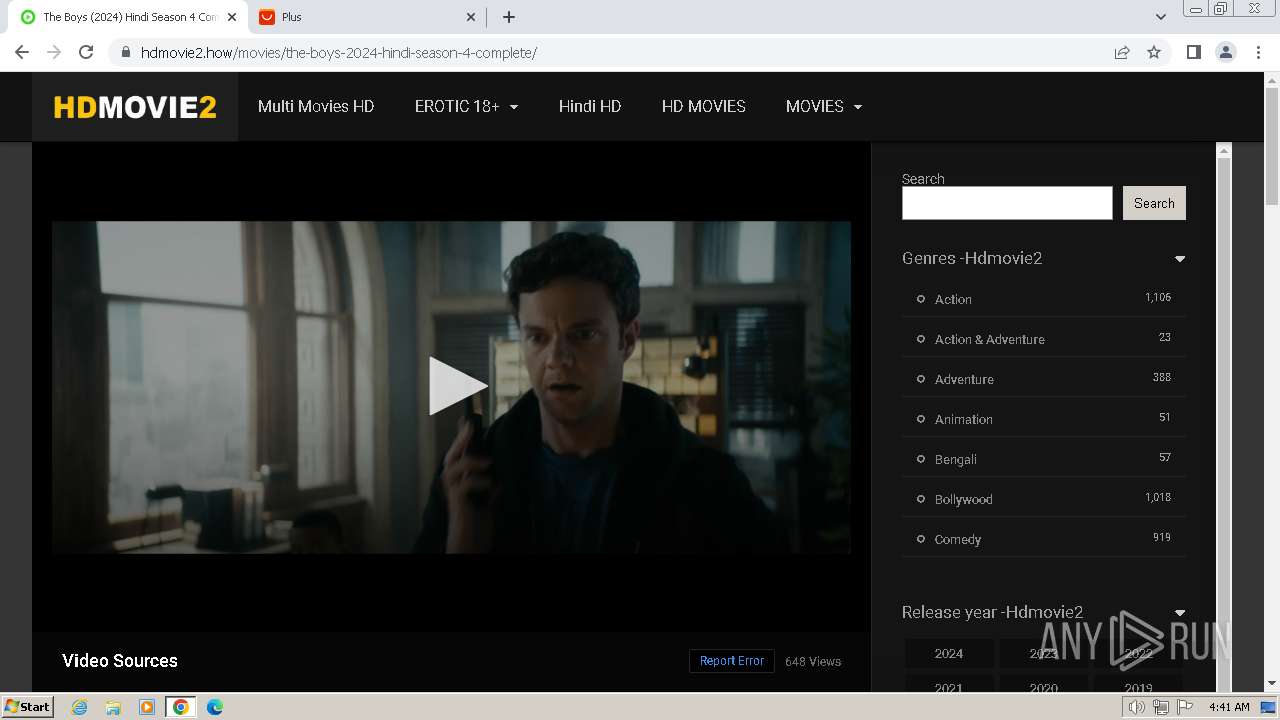Click the Chrome taskbar icon
The image size is (1280, 720).
pos(181,707)
